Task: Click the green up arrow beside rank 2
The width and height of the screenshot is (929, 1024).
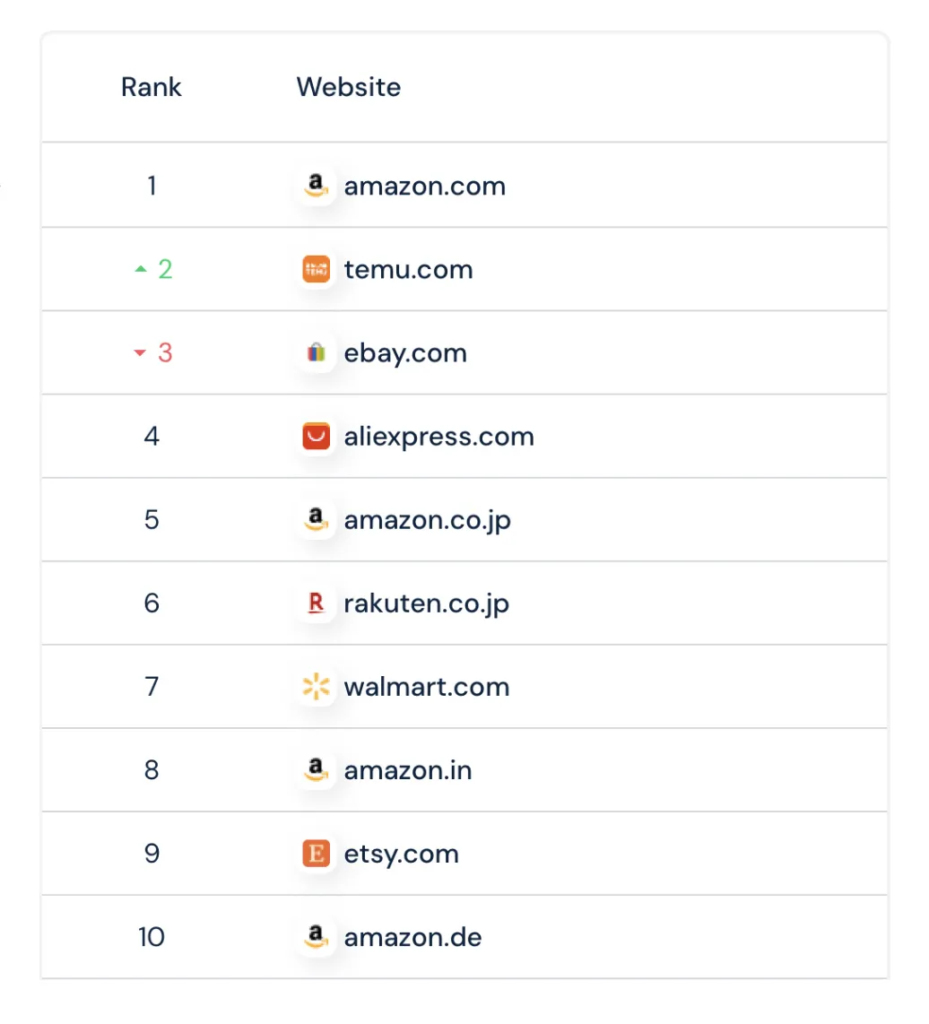Action: tap(140, 269)
